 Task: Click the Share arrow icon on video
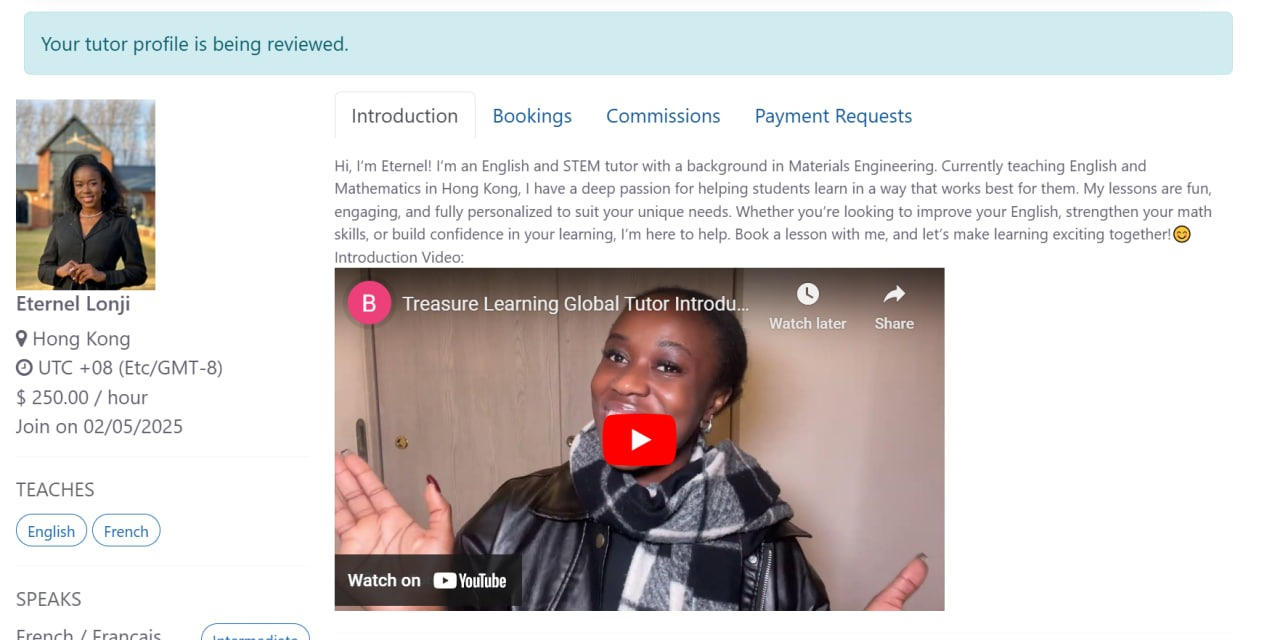[x=894, y=294]
